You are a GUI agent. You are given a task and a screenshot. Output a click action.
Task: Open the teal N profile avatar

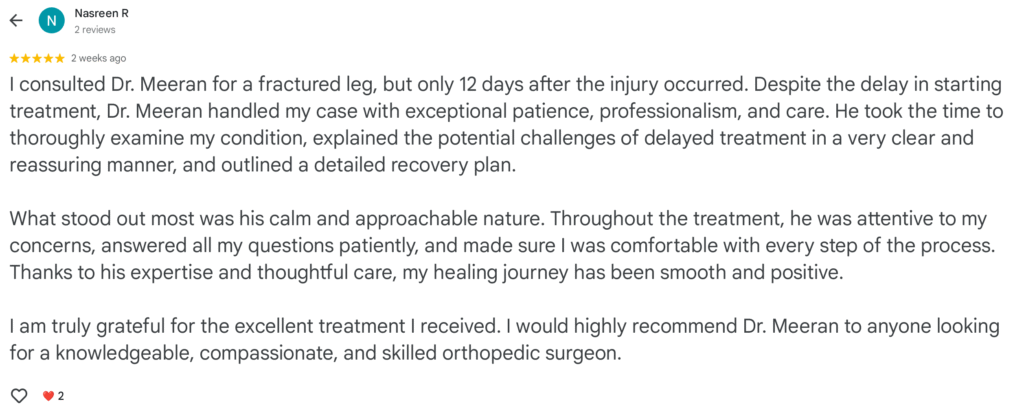pyautogui.click(x=52, y=20)
